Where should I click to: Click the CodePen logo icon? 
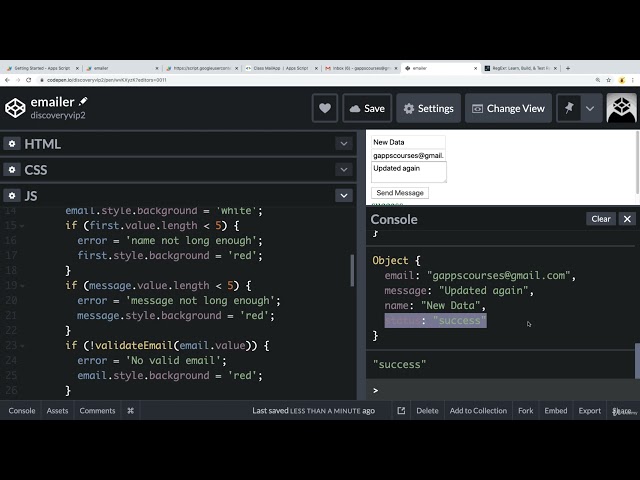(15, 108)
